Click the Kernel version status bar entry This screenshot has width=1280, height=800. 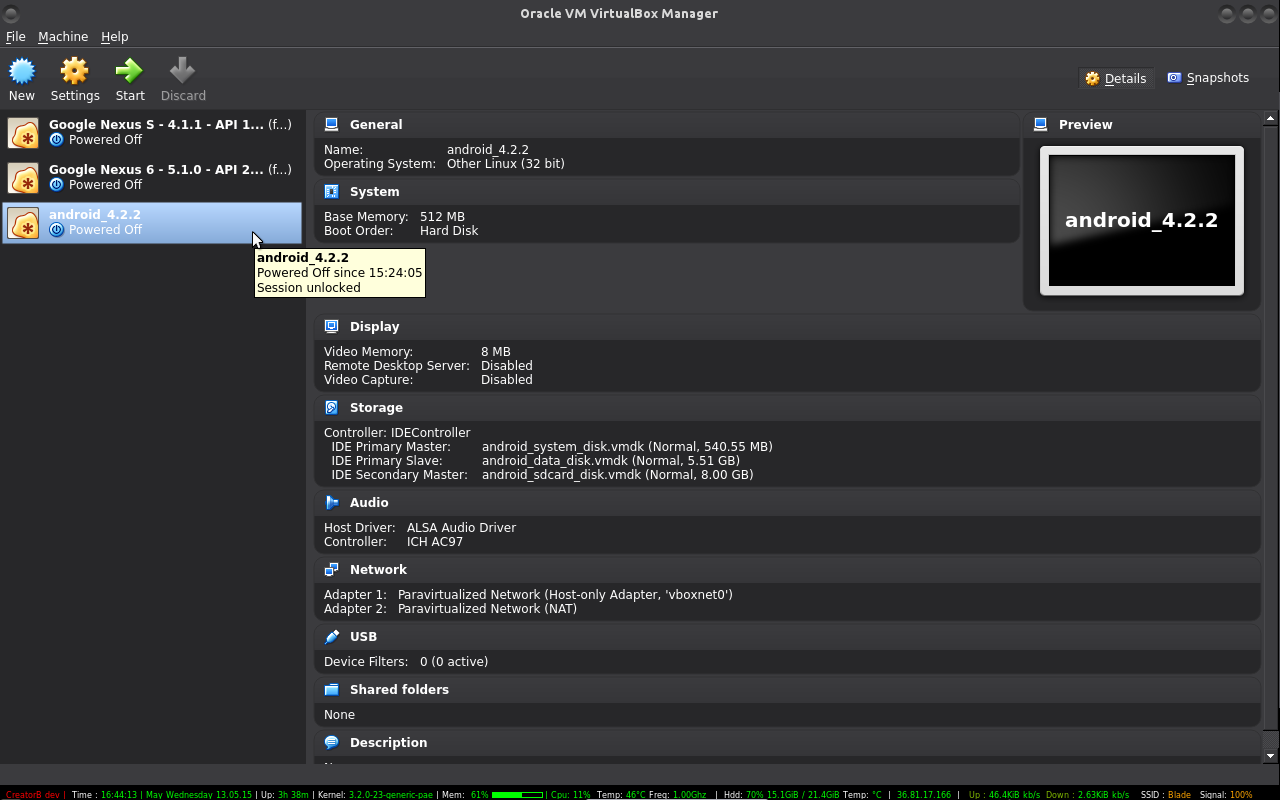point(375,795)
